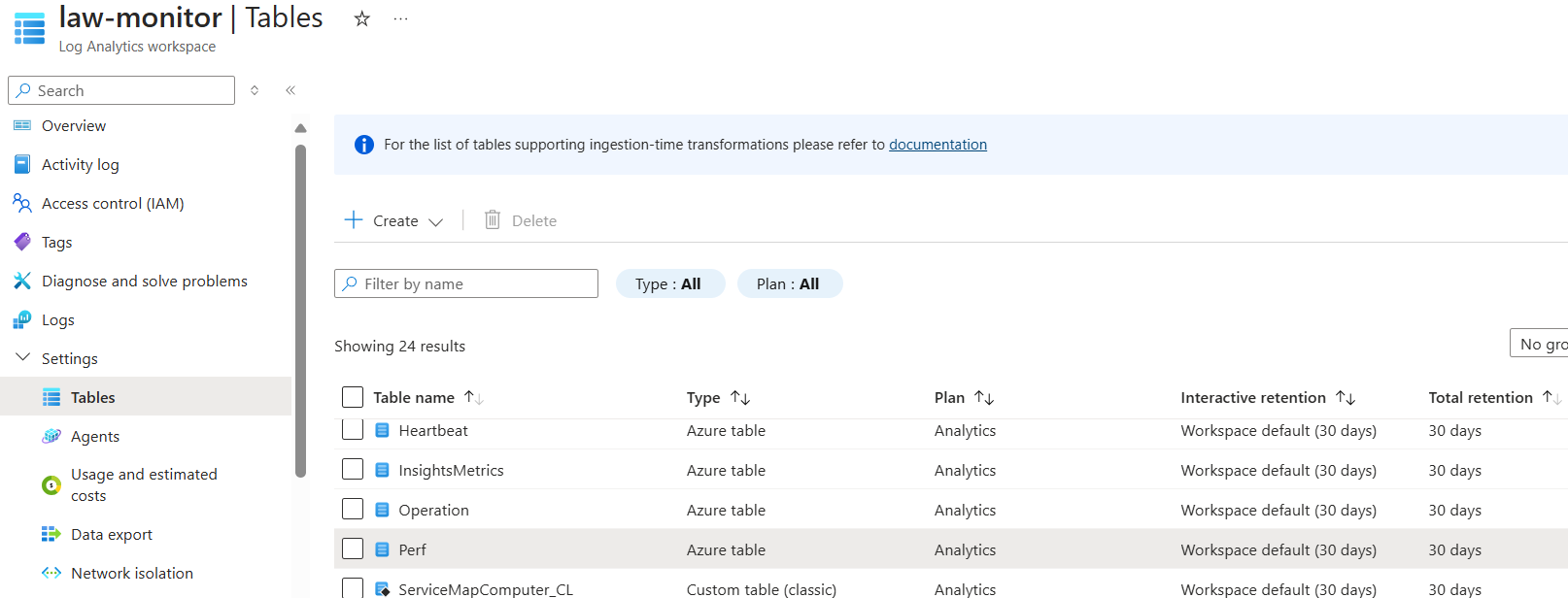Click the plus icon beside Create

pyautogui.click(x=354, y=219)
